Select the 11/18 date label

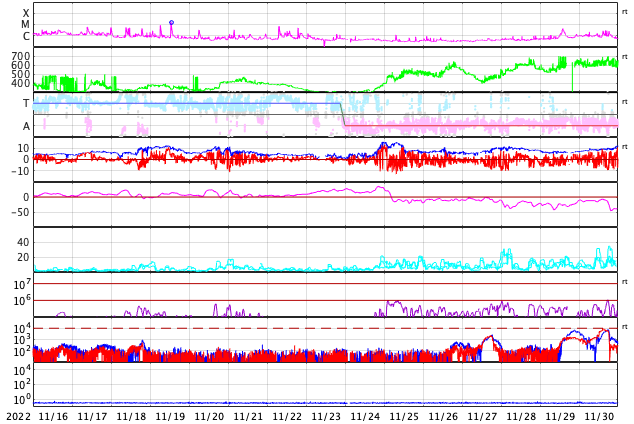131,417
